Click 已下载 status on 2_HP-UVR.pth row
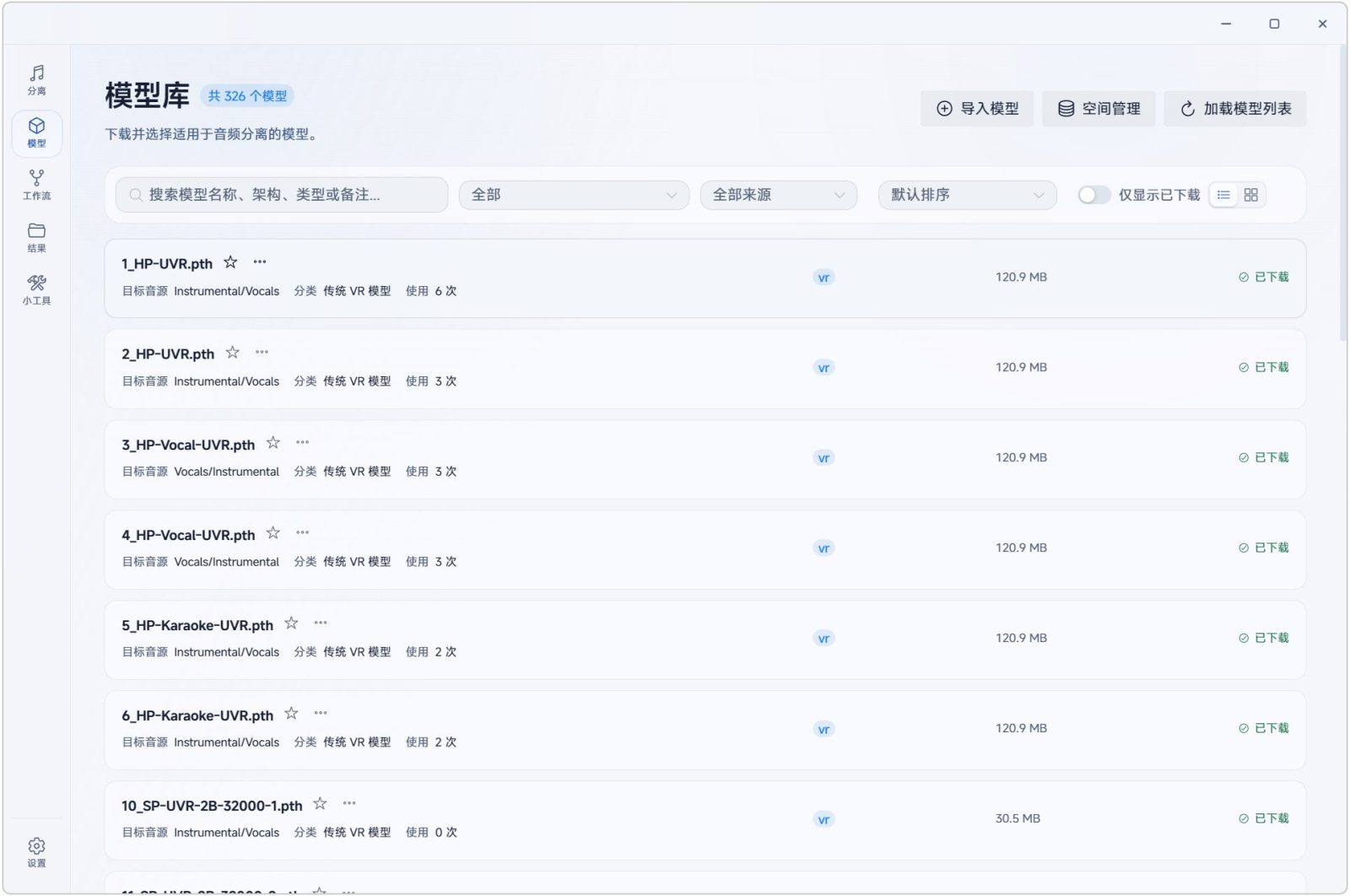This screenshot has height=896, width=1350. pyautogui.click(x=1263, y=367)
